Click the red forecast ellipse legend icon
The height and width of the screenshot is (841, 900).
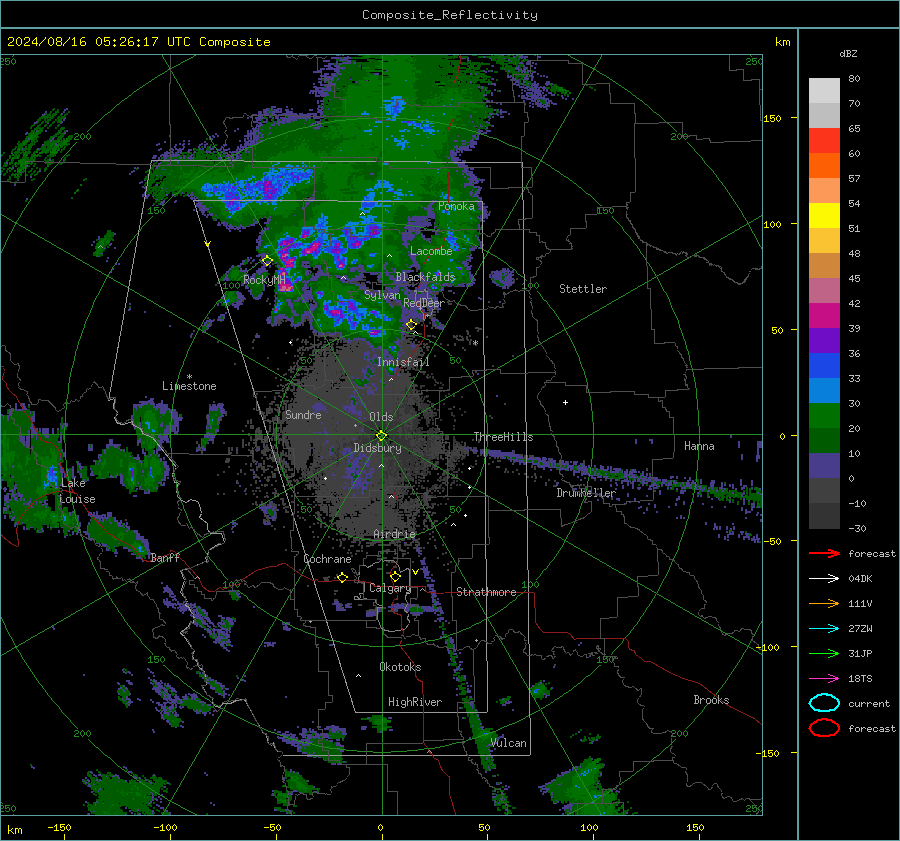pos(824,728)
